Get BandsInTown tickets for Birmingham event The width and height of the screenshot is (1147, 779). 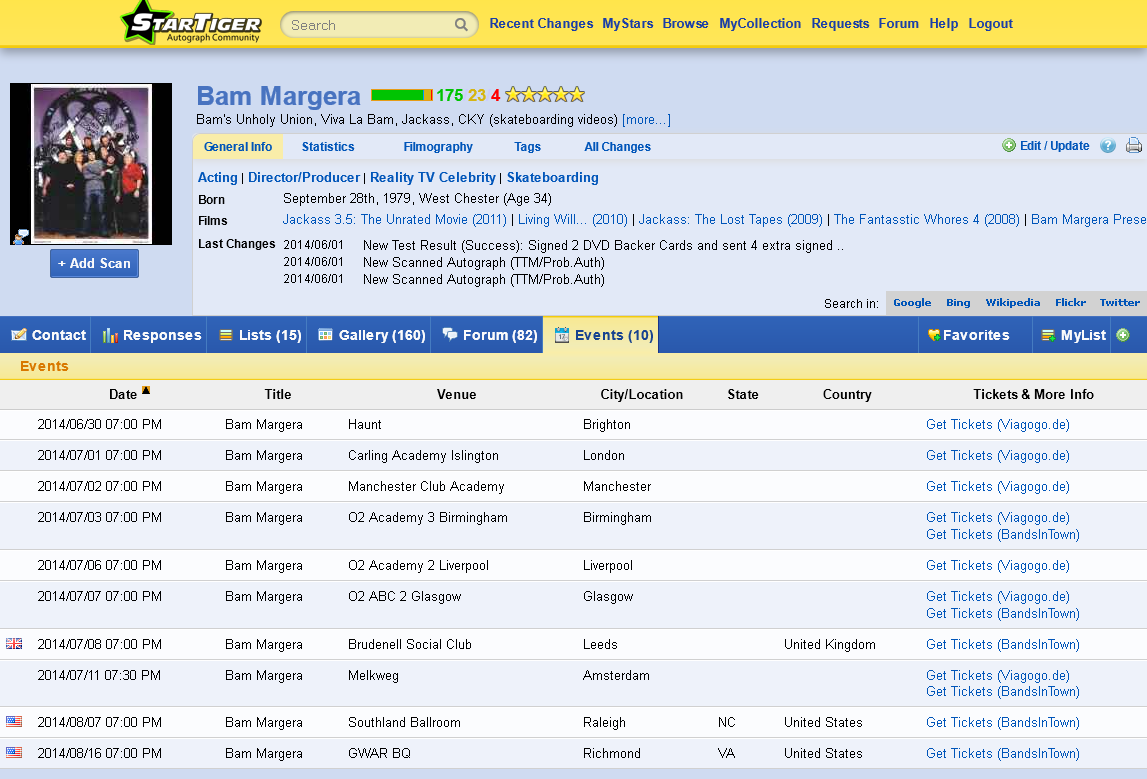1003,535
